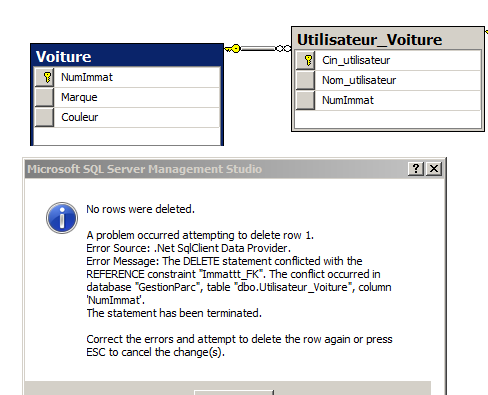The width and height of the screenshot is (488, 395).
Task: Select the NumImmat column in Voiture table
Action: (127, 77)
